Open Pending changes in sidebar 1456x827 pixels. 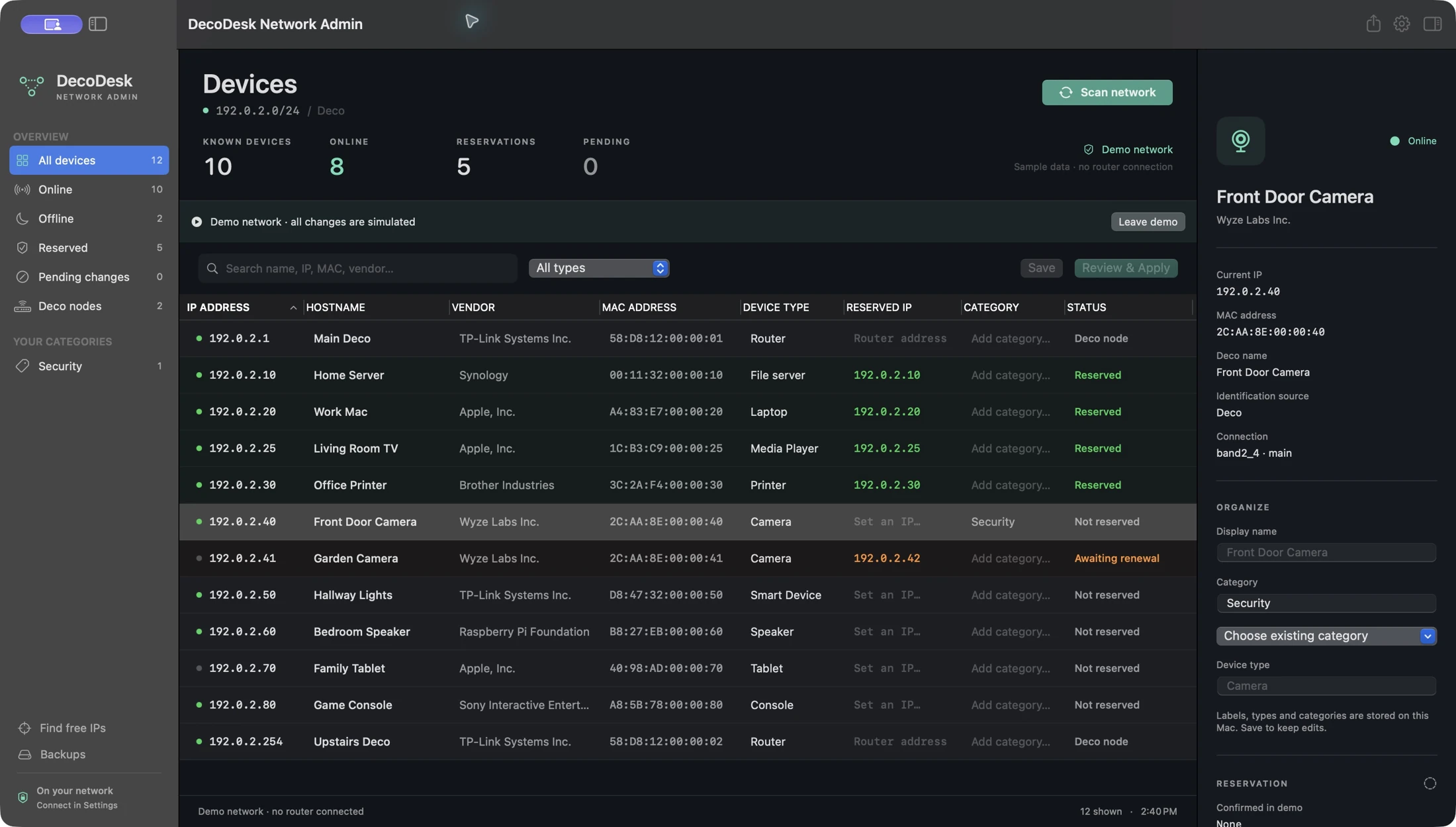pos(89,277)
